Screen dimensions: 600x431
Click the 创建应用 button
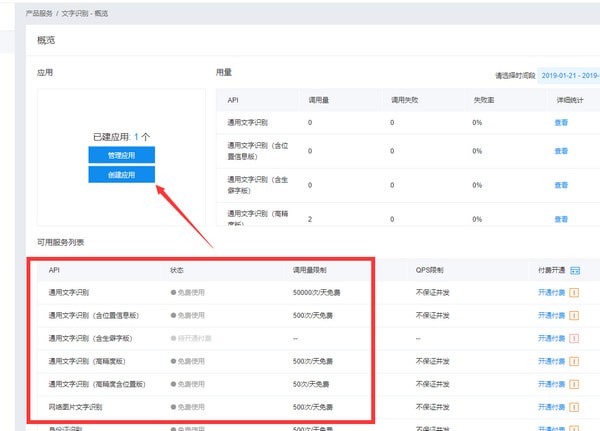[x=121, y=175]
